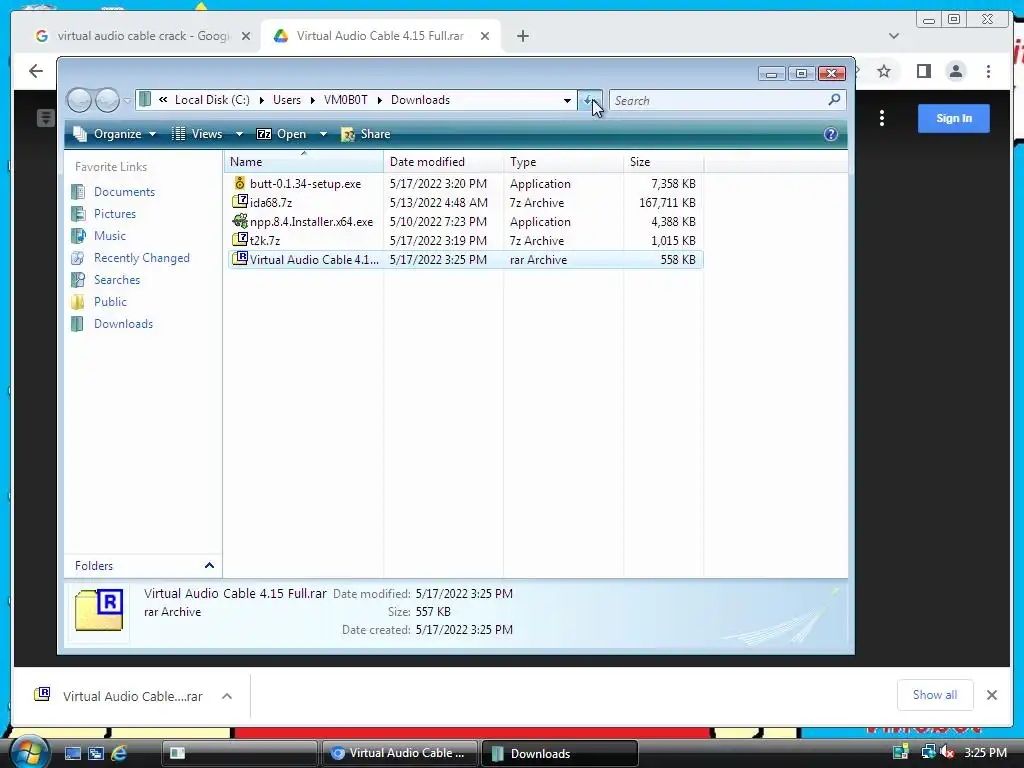Close the Google search Chrome tab
The width and height of the screenshot is (1024, 768).
click(246, 36)
